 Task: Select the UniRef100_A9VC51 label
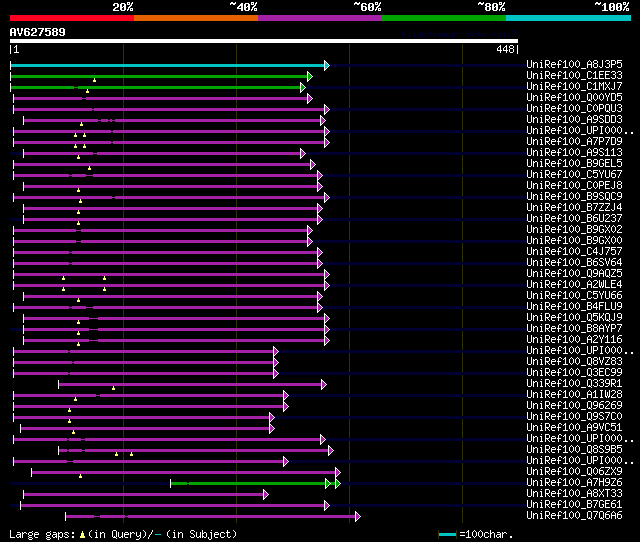pyautogui.click(x=574, y=428)
